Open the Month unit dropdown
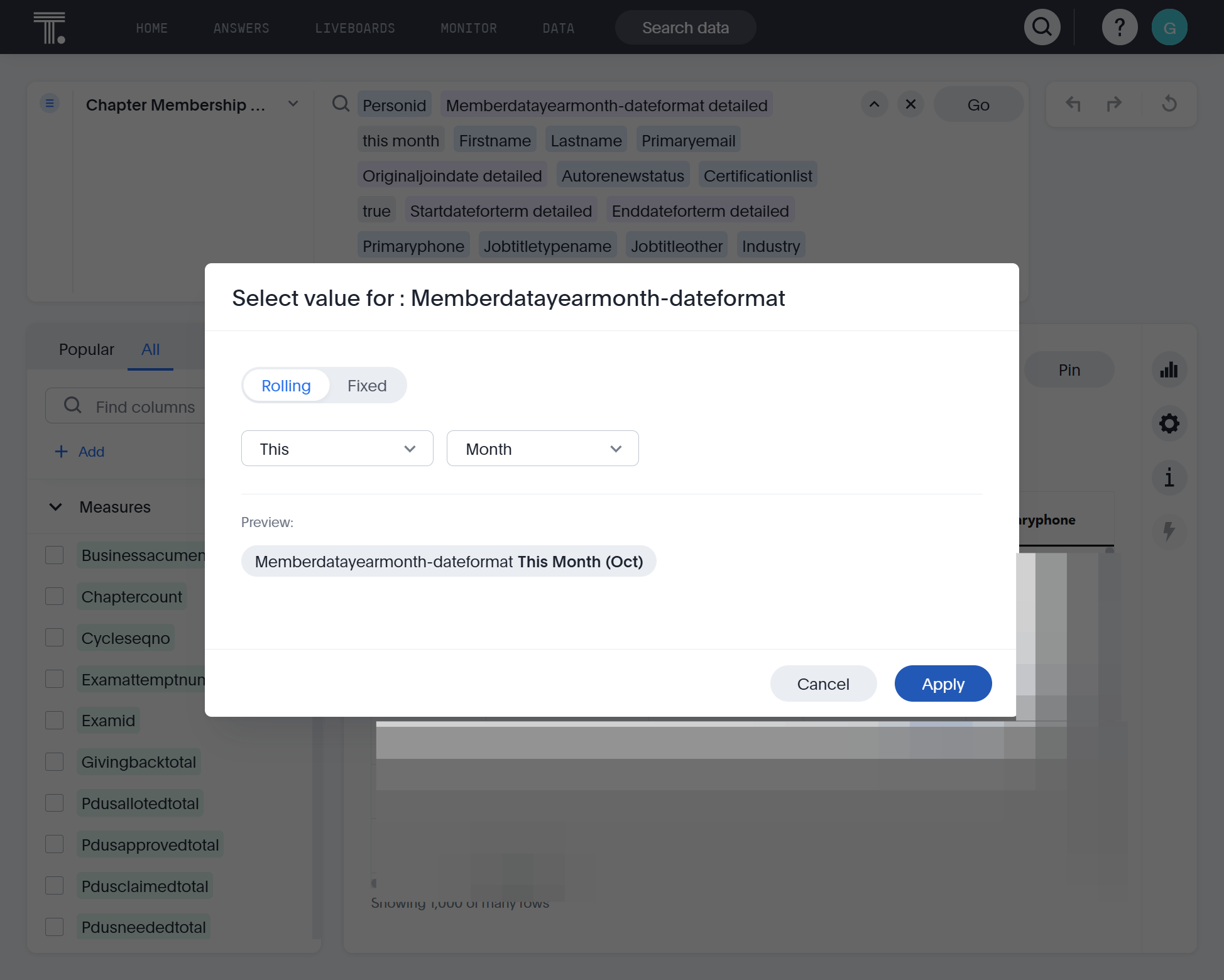Screen dimensions: 1224x980 tap(543, 449)
